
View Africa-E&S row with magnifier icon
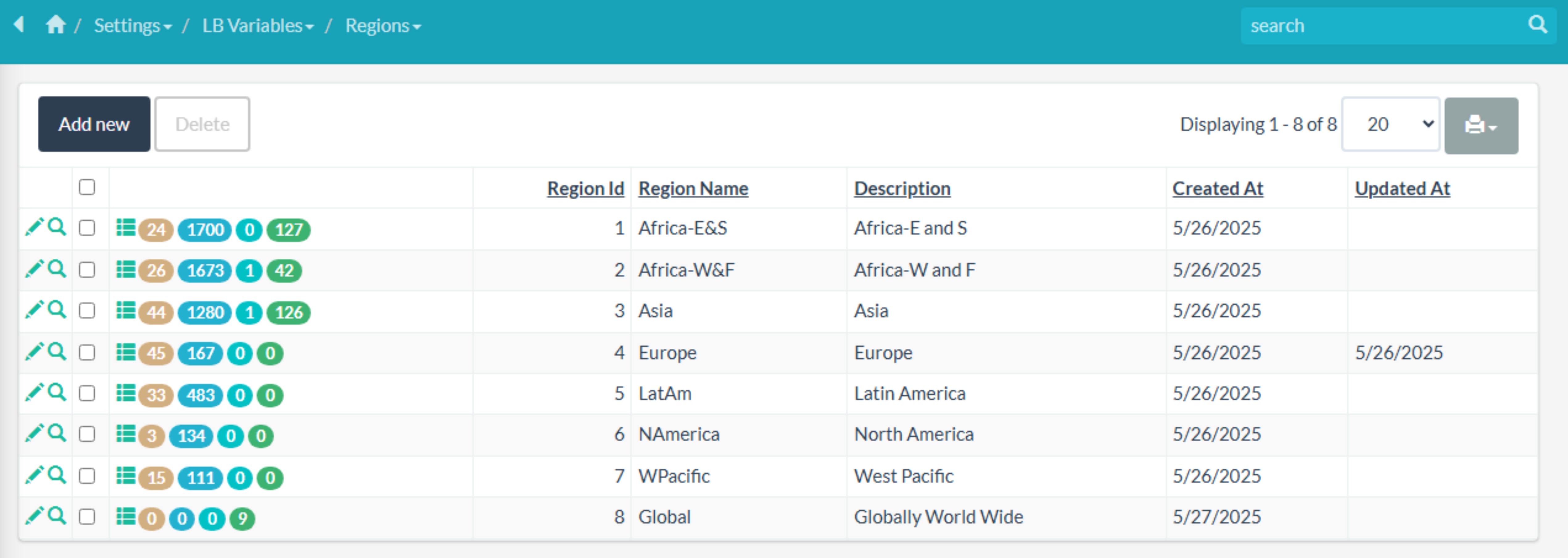pos(57,227)
